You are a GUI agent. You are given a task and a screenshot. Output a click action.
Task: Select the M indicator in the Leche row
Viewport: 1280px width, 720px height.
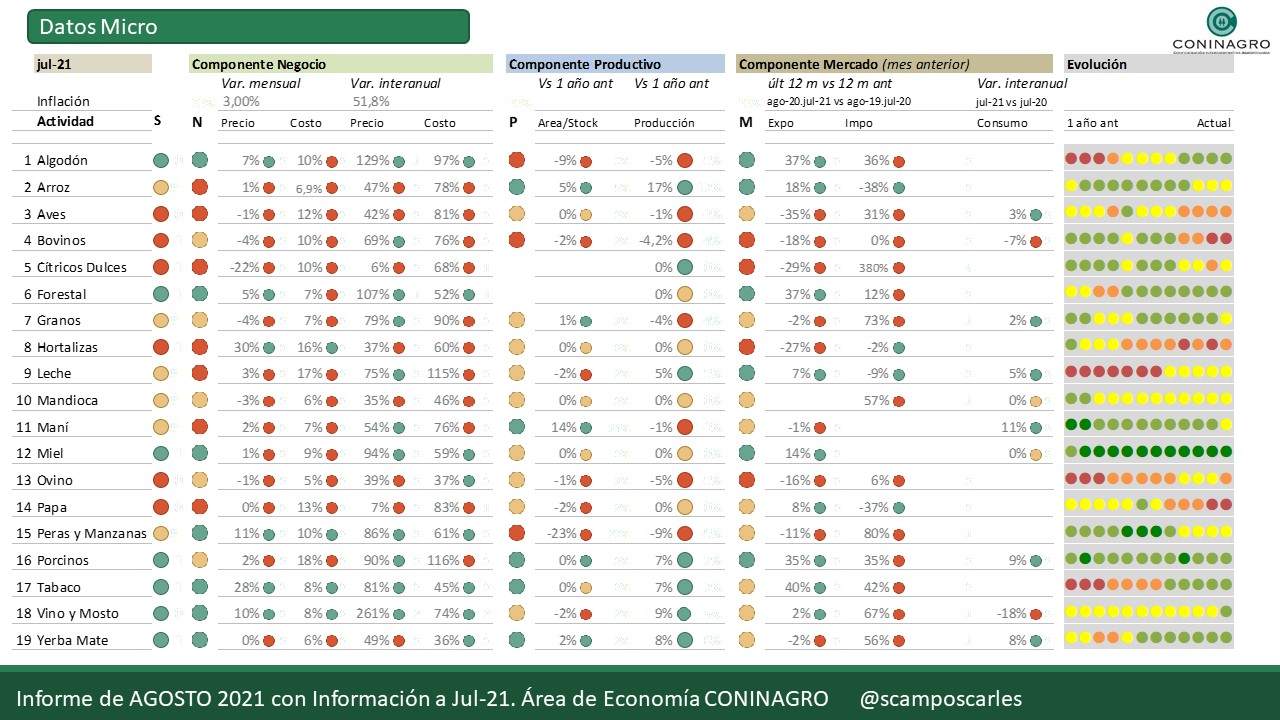746,373
